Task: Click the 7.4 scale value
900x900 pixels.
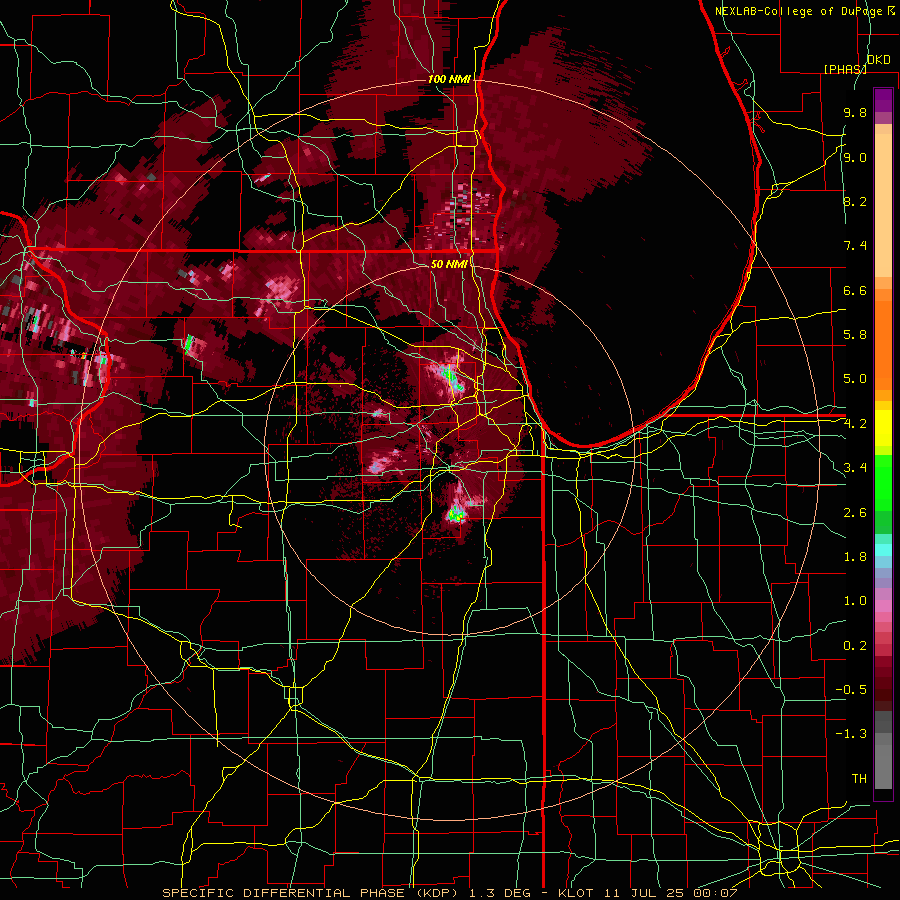Action: (x=855, y=246)
